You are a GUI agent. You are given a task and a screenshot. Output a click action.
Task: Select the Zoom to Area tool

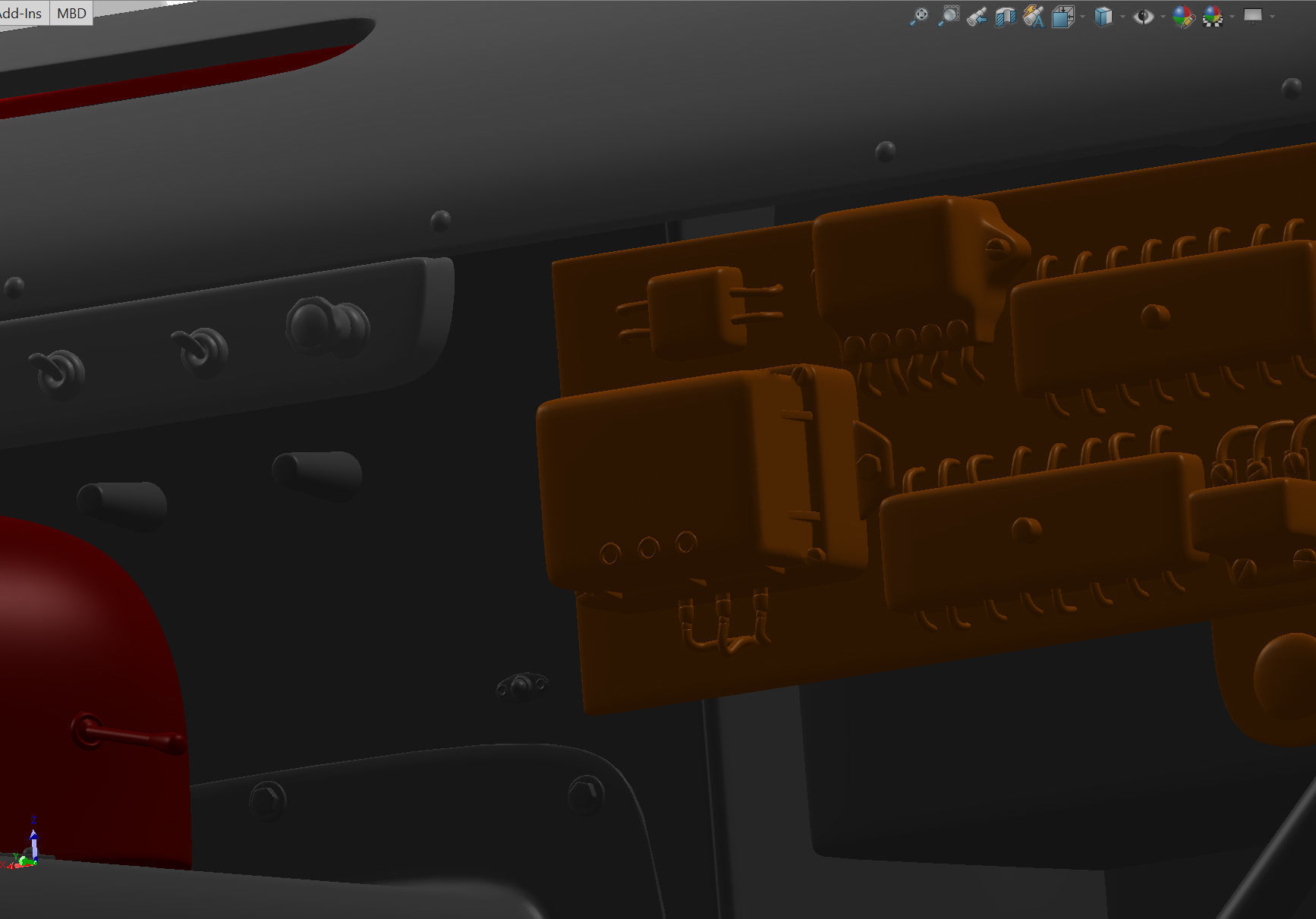(949, 16)
